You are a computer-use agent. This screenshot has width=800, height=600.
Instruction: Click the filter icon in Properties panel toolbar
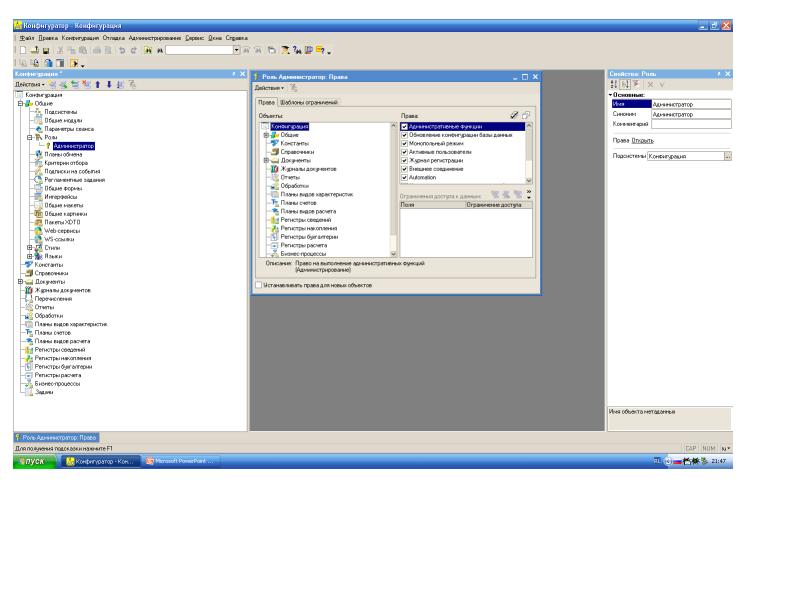point(636,84)
